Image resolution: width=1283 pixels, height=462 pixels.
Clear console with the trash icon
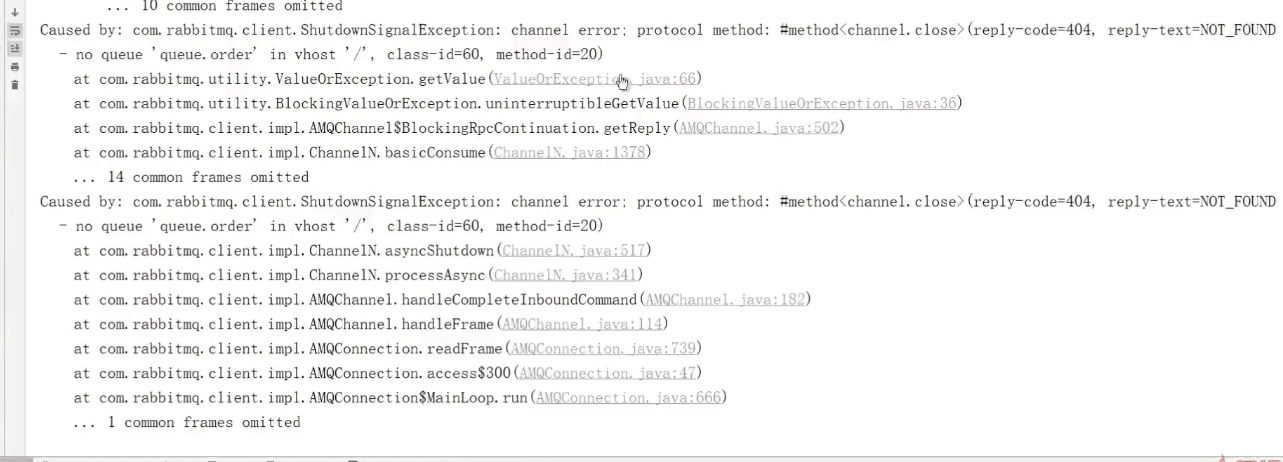click(x=14, y=84)
